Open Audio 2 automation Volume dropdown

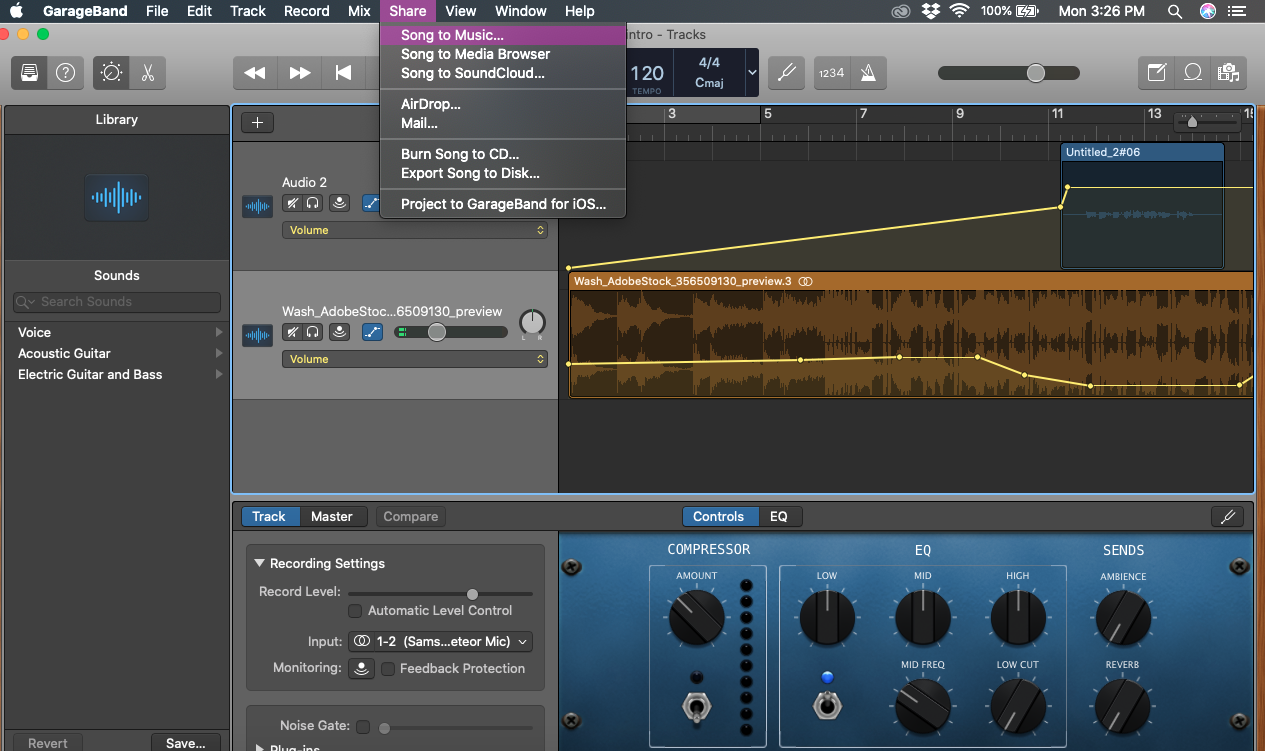click(x=415, y=230)
